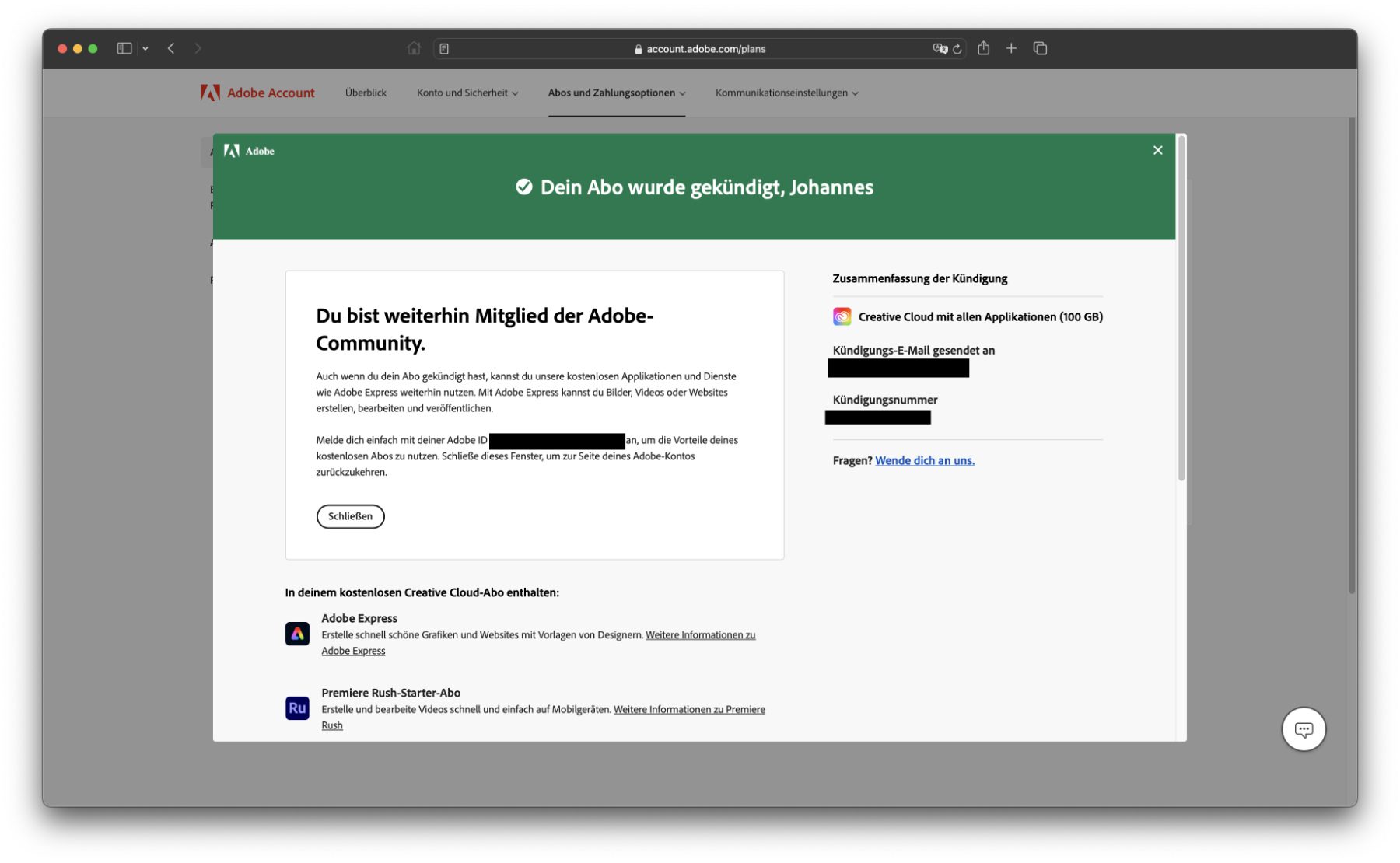This screenshot has width=1400, height=863.
Task: Close the cancellation dialog with X
Action: 1157,150
